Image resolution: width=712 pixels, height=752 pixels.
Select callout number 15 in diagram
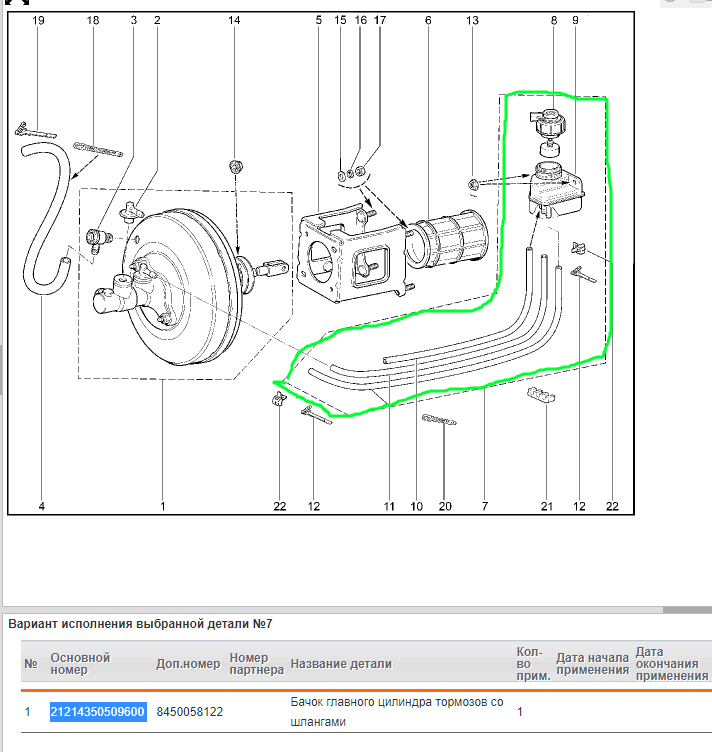(340, 21)
